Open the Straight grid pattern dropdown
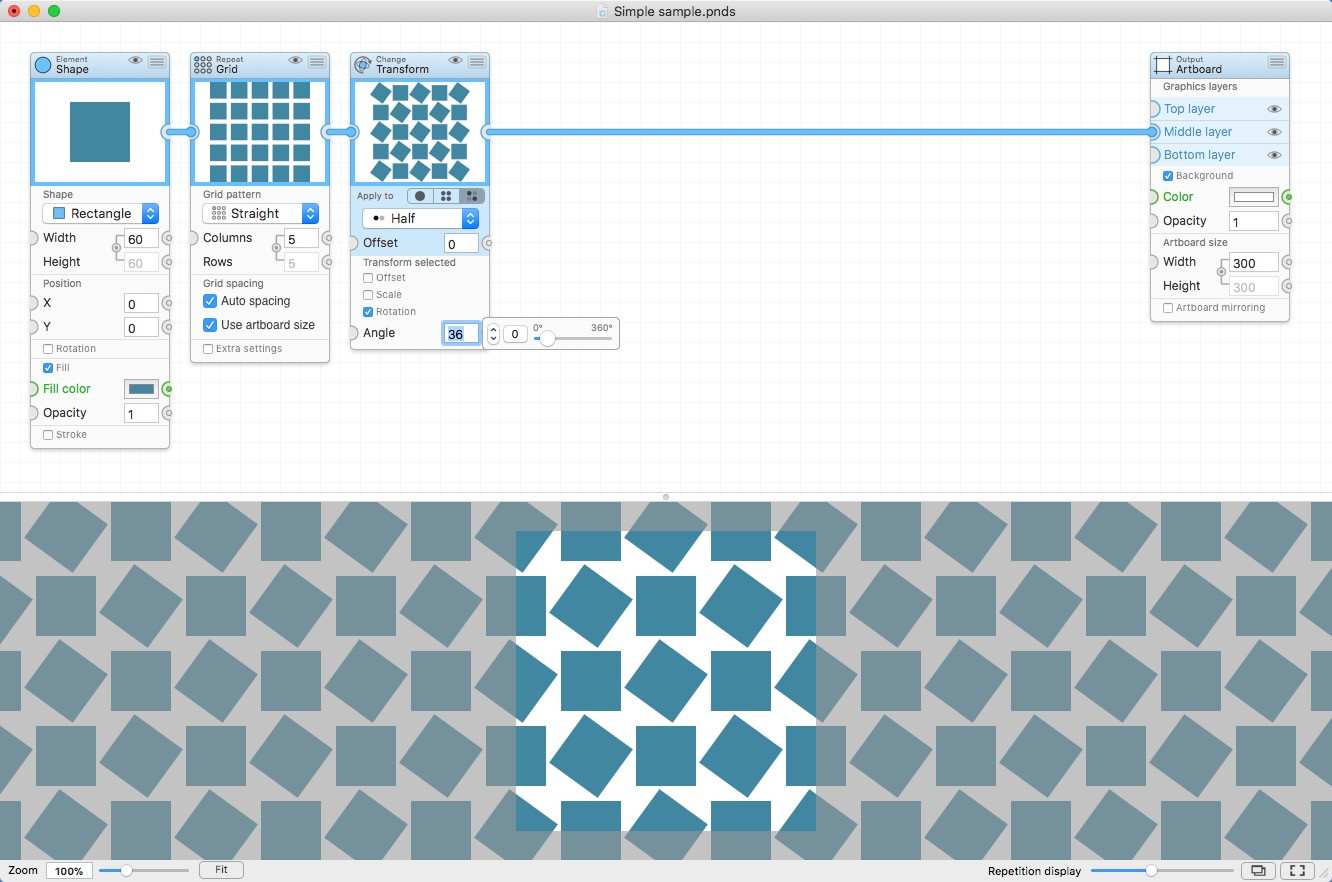This screenshot has width=1332, height=882. (x=260, y=213)
